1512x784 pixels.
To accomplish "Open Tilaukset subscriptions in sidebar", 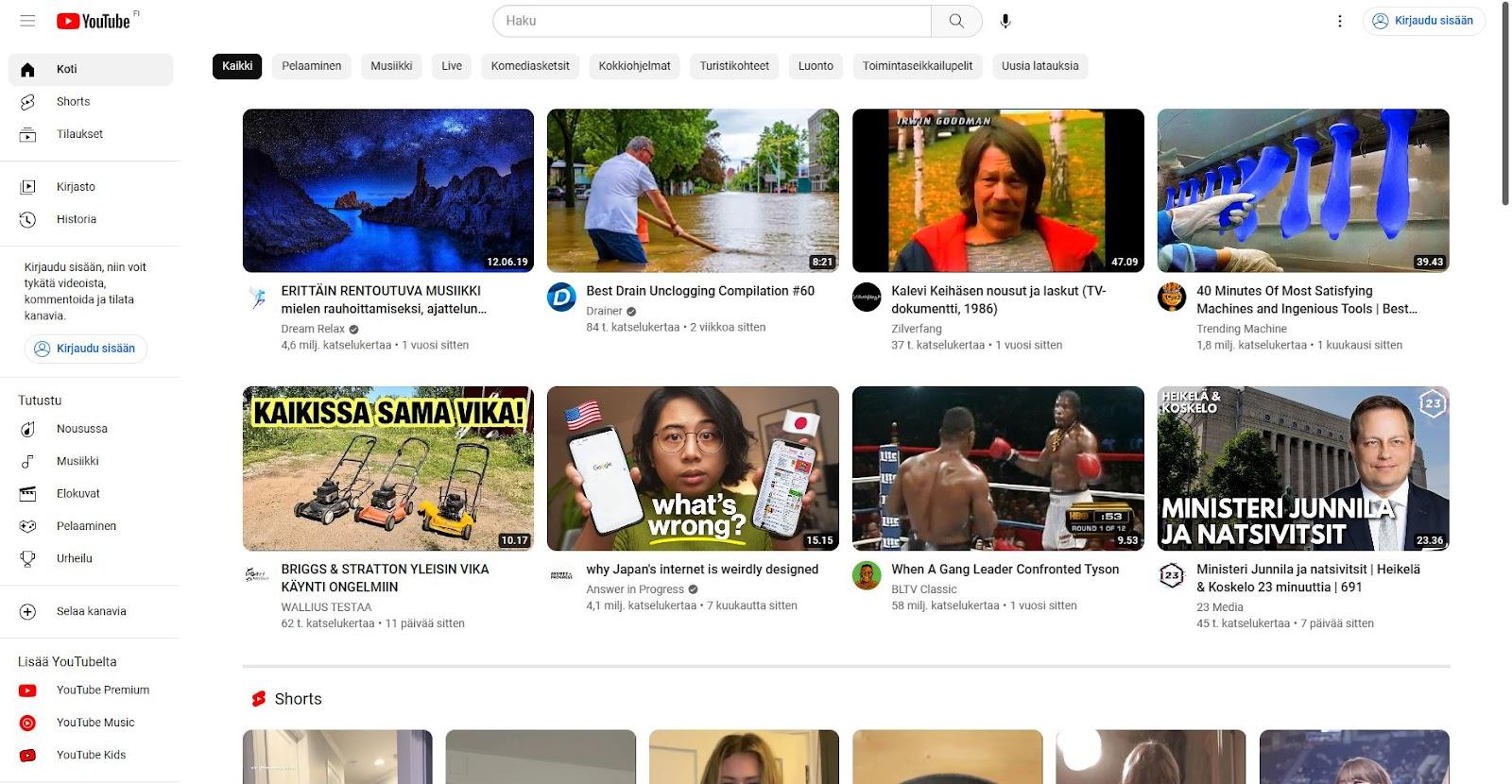I will tap(91, 134).
